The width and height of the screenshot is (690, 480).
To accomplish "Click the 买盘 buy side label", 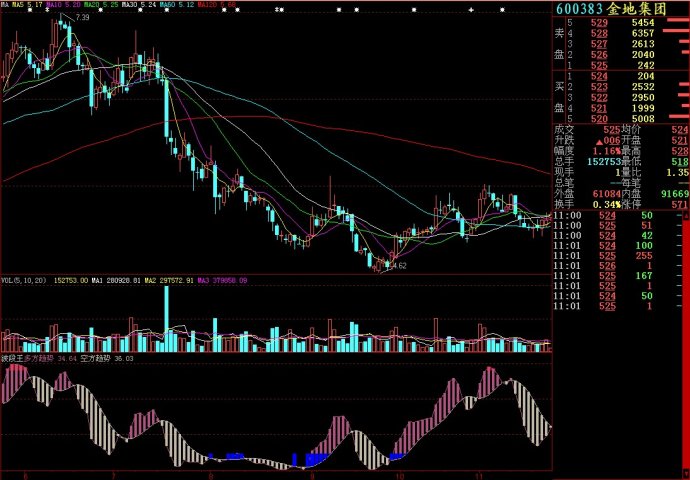I will [x=559, y=98].
